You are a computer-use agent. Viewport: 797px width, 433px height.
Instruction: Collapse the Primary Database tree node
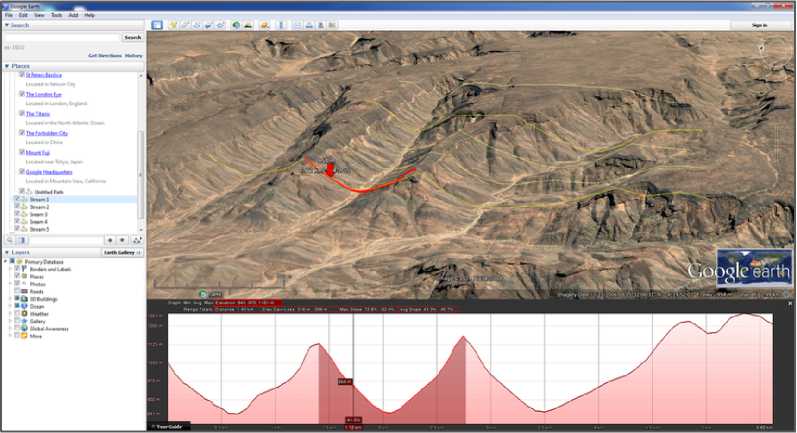6,261
